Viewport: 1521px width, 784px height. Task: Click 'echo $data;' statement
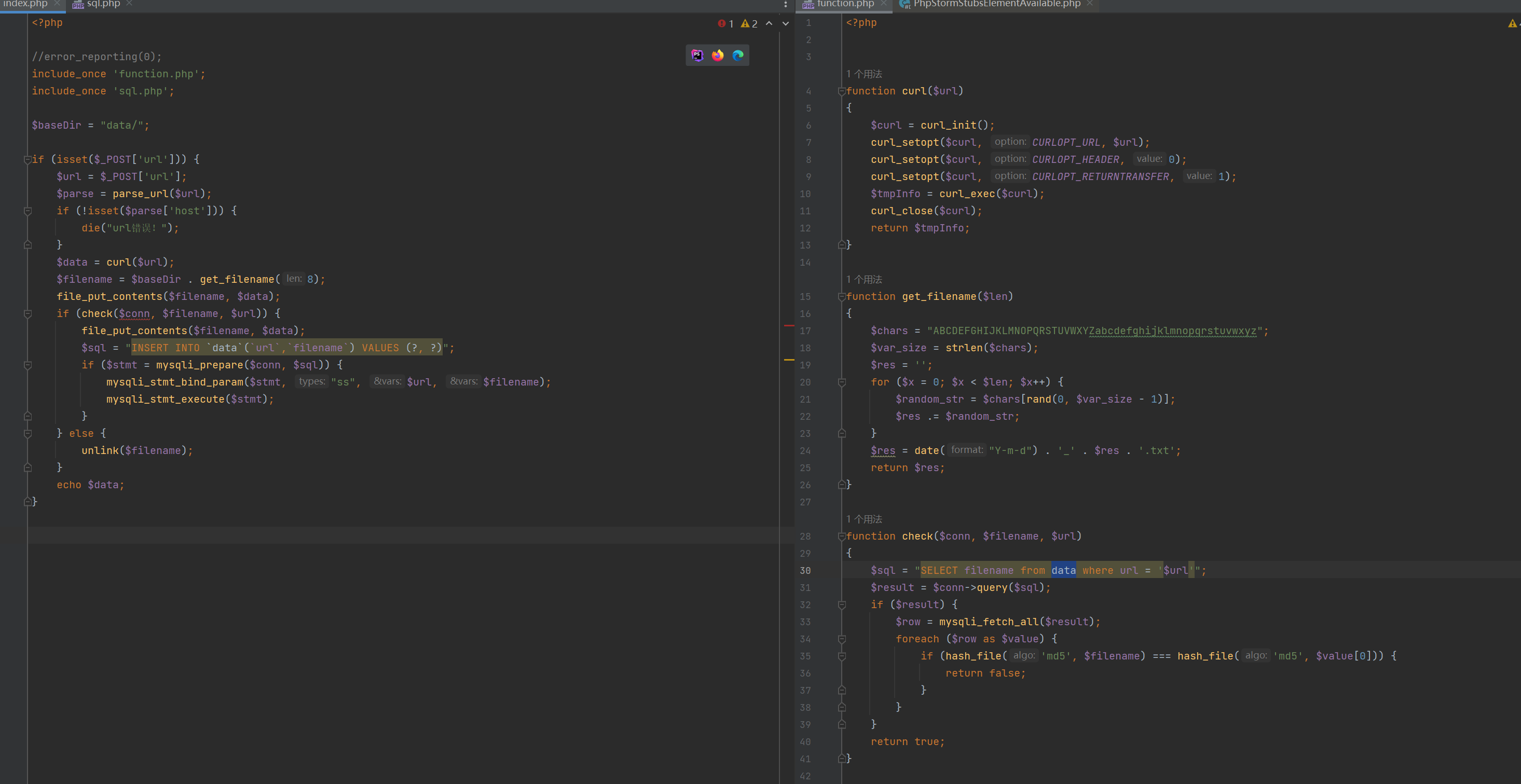90,485
